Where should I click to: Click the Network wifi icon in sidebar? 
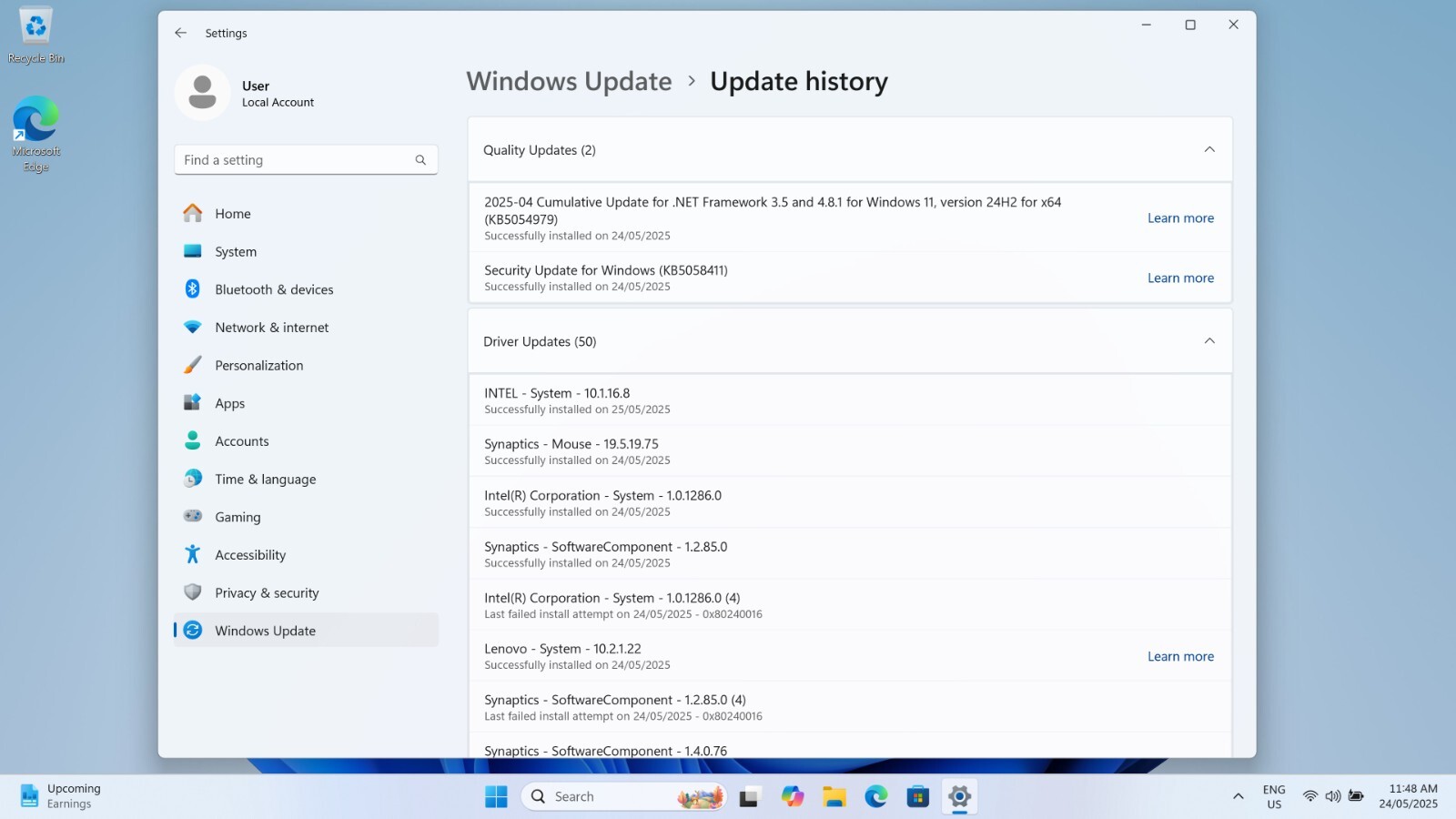point(193,327)
